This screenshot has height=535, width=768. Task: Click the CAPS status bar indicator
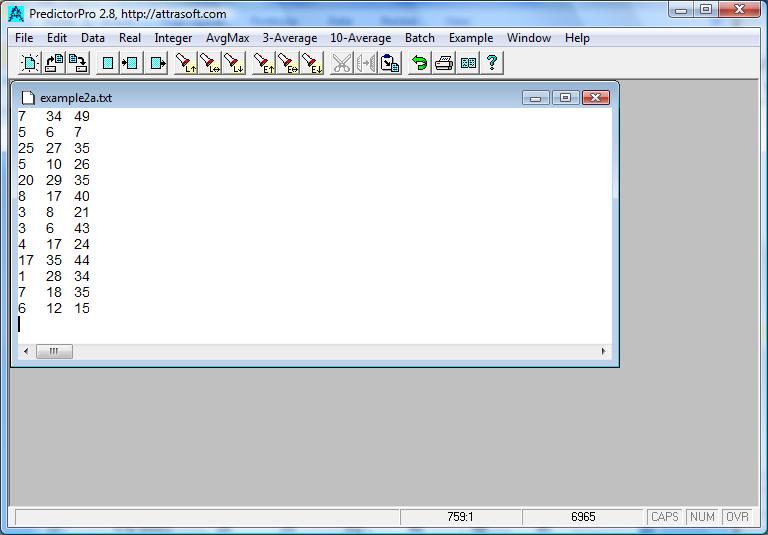[x=665, y=517]
